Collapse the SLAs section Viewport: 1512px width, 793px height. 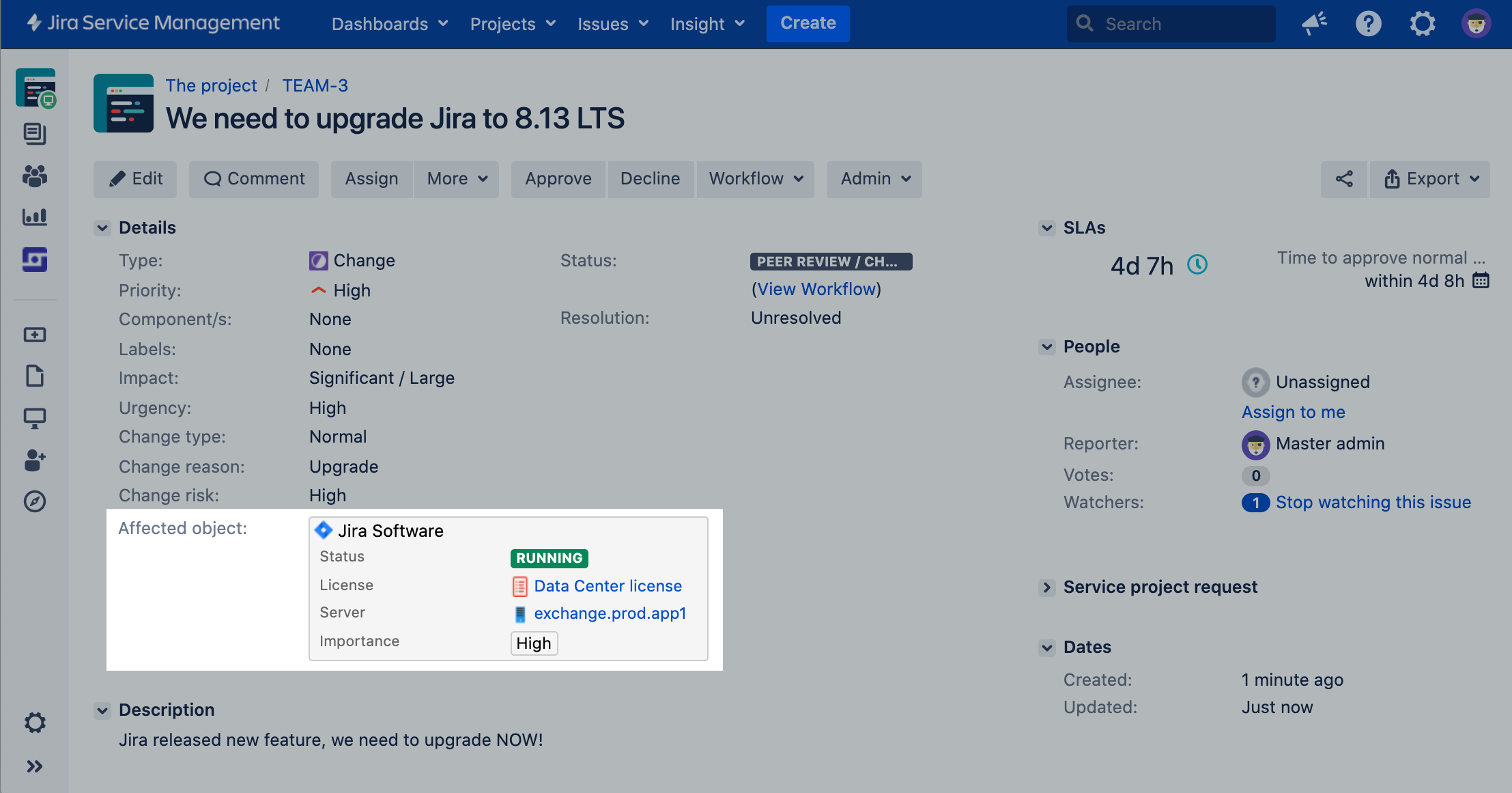tap(1046, 228)
